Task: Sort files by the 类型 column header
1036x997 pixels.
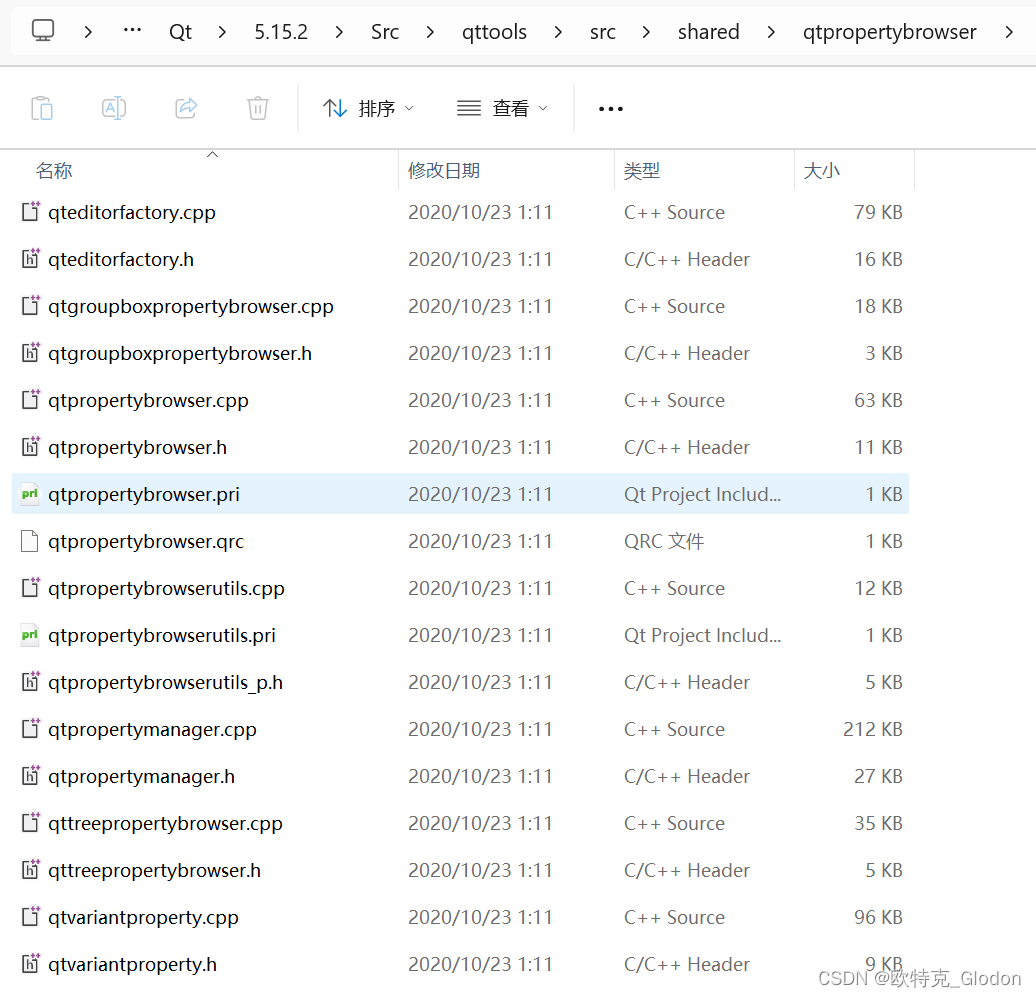Action: (x=641, y=170)
